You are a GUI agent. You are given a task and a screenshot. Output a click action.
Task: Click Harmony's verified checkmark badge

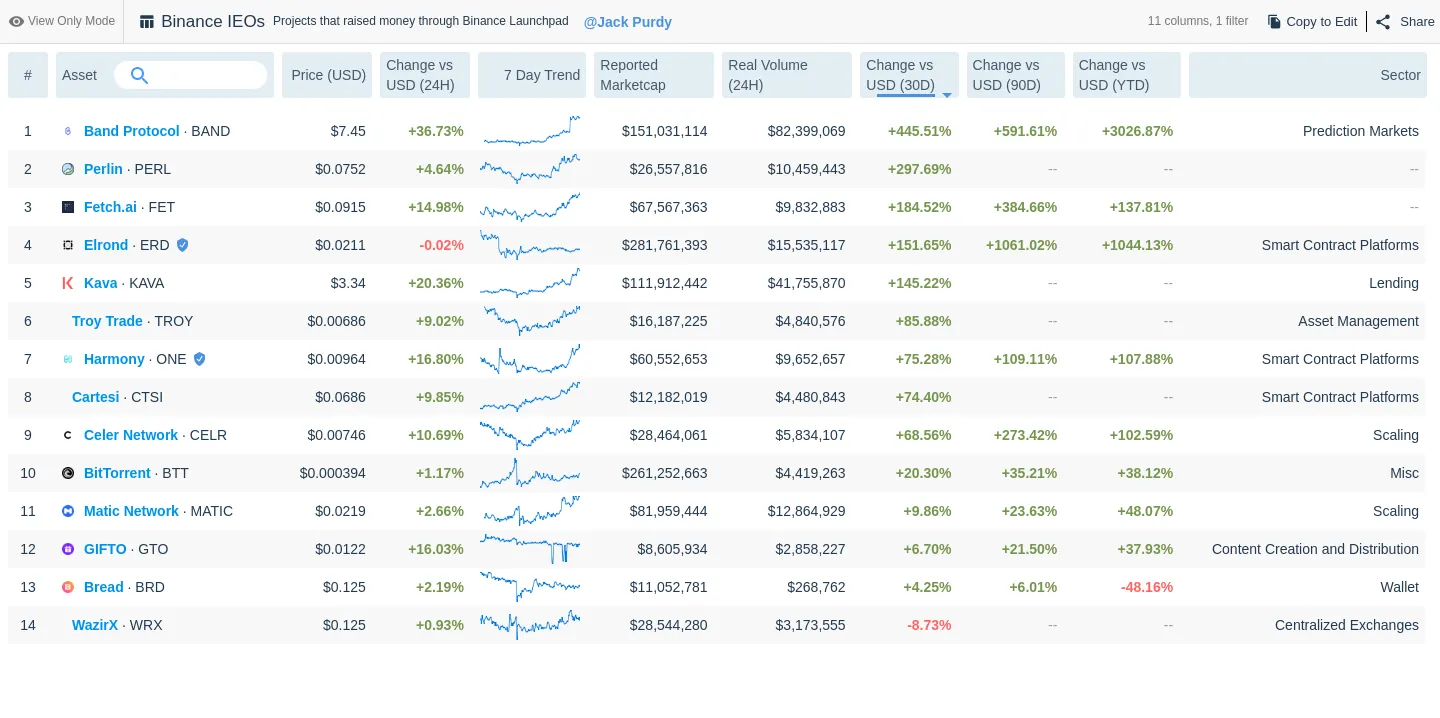(x=199, y=359)
